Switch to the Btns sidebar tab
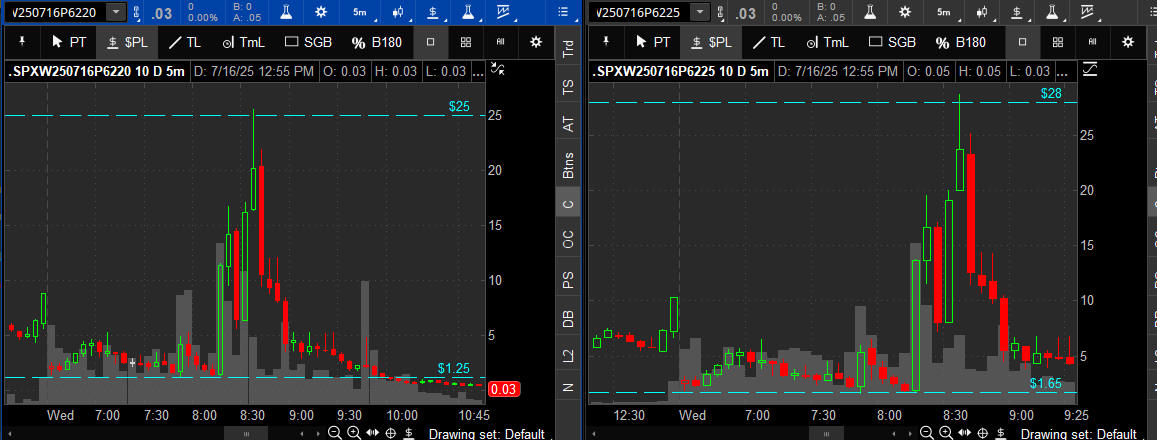This screenshot has width=1157, height=440. click(568, 163)
